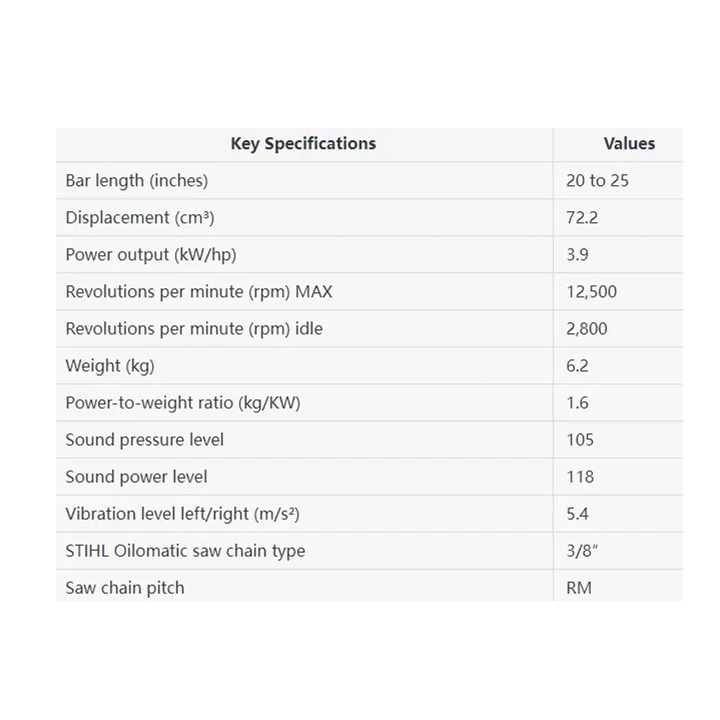
Task: Click the 72.2 displacement value
Action: (582, 218)
